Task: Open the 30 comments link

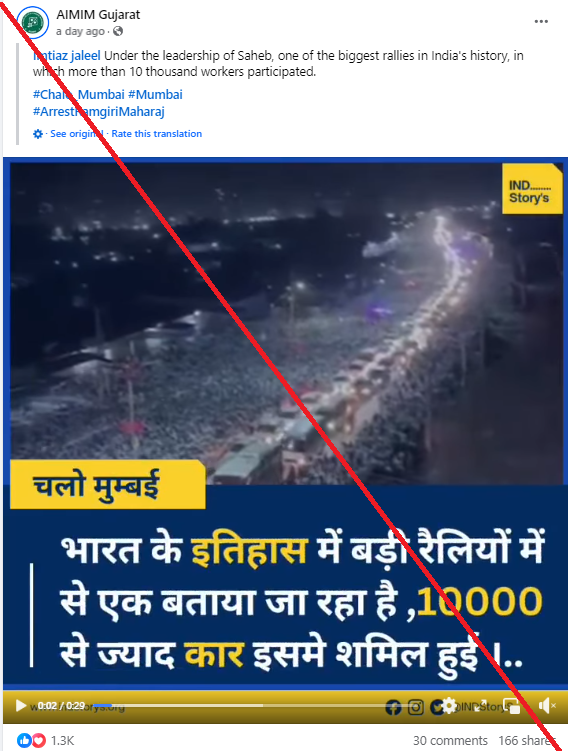Action: (450, 740)
